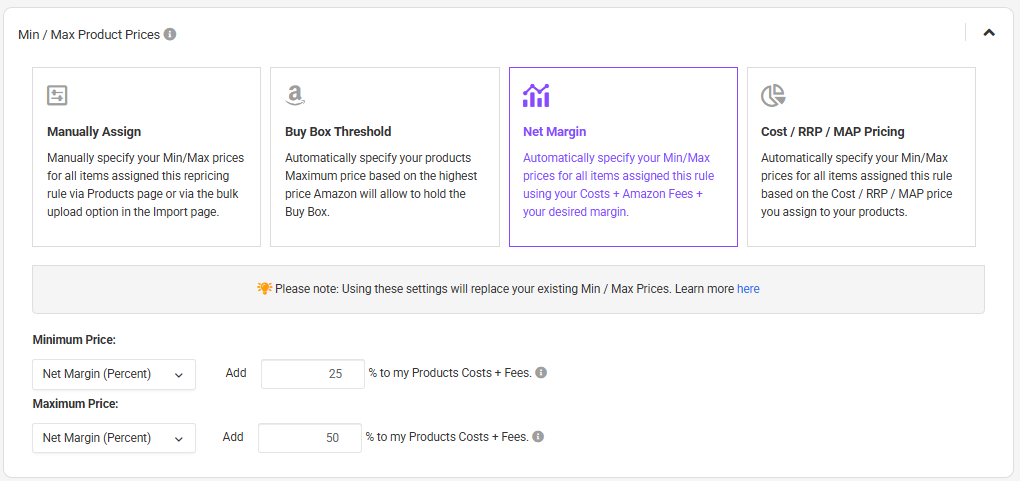Collapse the Min / Max Product Prices section
Viewport: 1020px width, 481px height.
989,33
